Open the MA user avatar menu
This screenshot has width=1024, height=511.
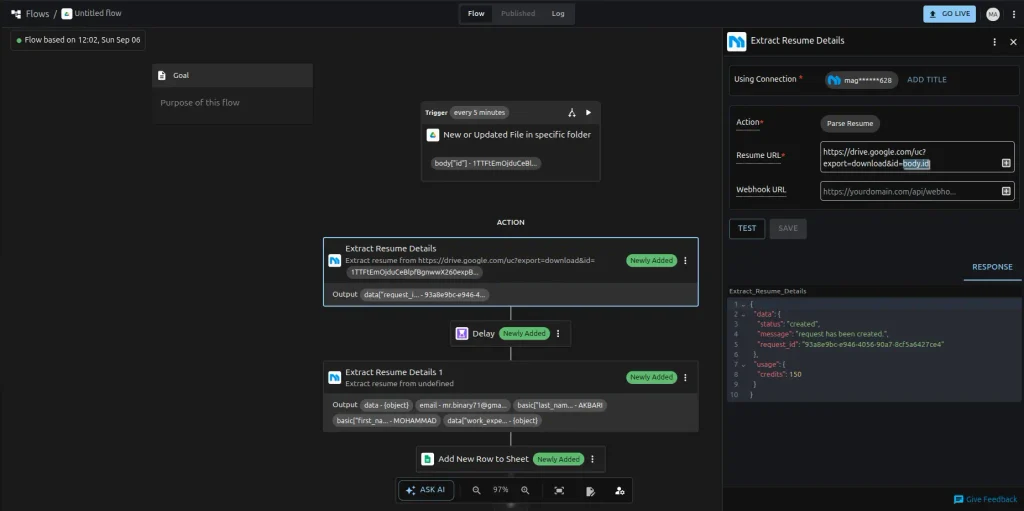coord(993,14)
